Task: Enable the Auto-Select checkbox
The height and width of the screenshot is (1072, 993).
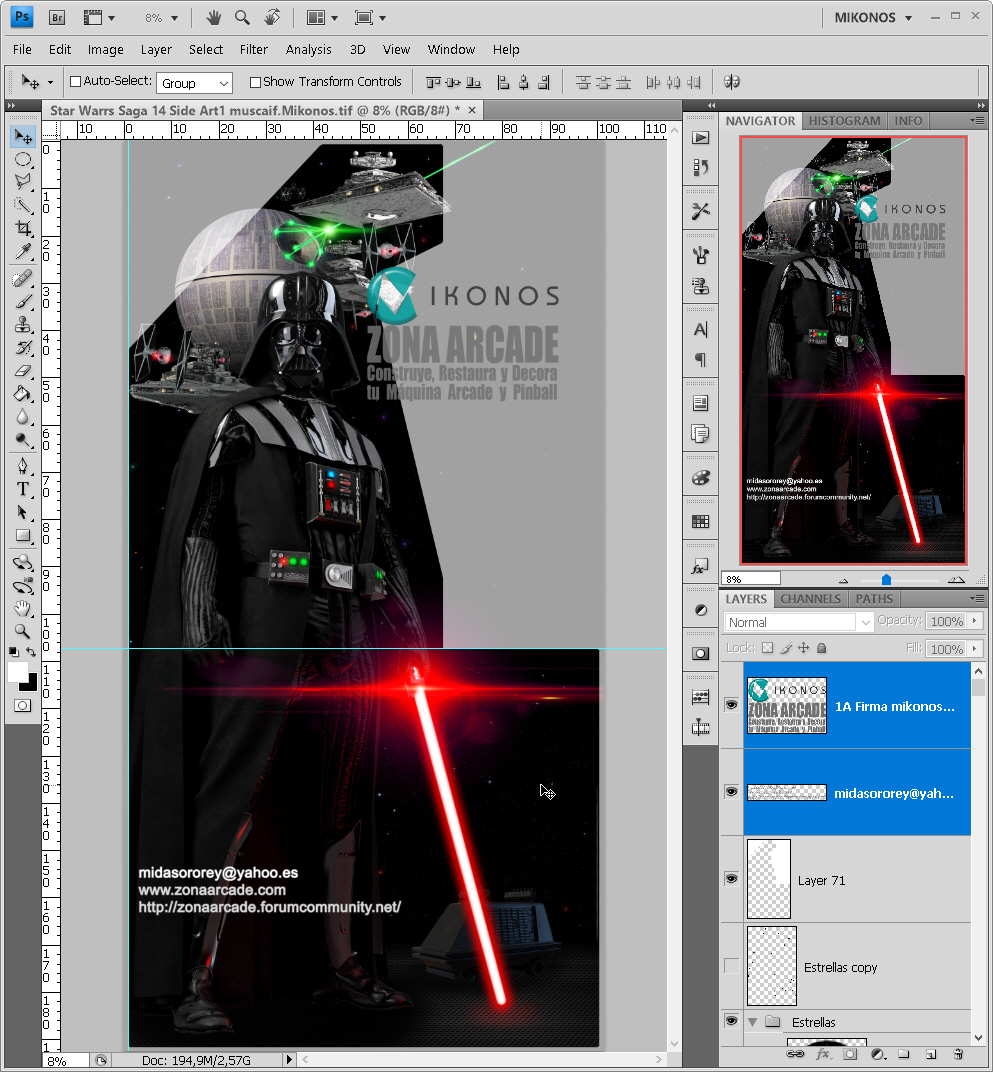Action: click(76, 81)
